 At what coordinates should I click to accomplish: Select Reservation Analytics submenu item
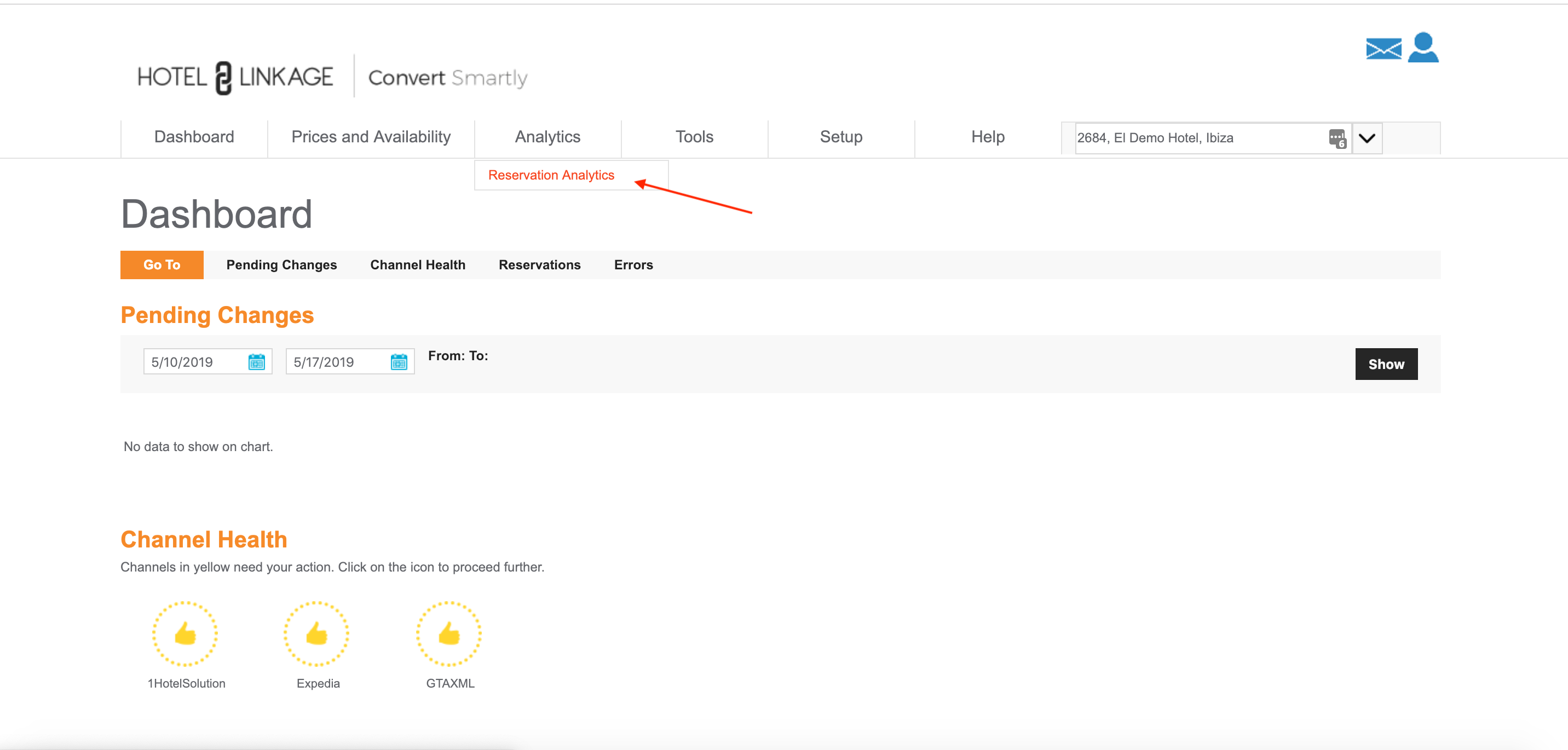pyautogui.click(x=551, y=175)
